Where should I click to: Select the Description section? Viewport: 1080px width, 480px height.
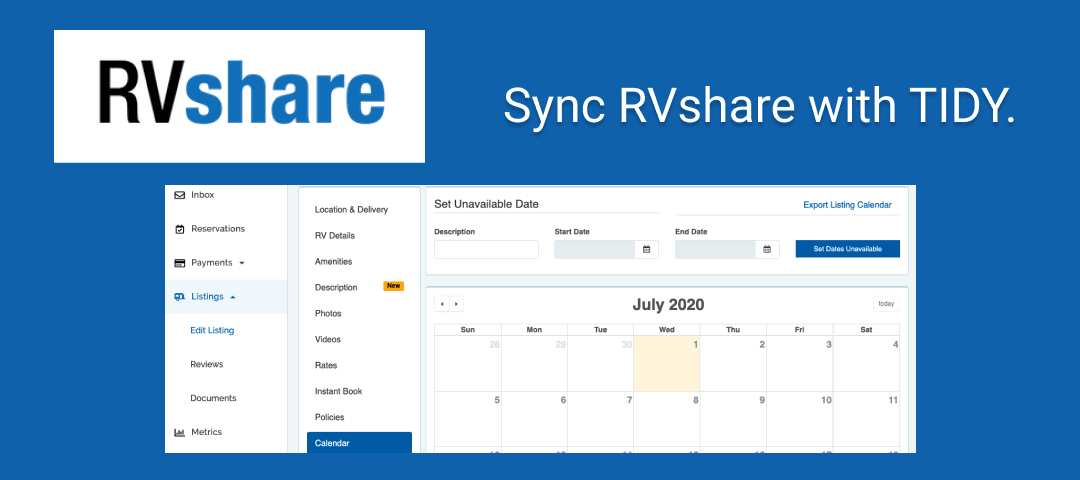[x=336, y=288]
